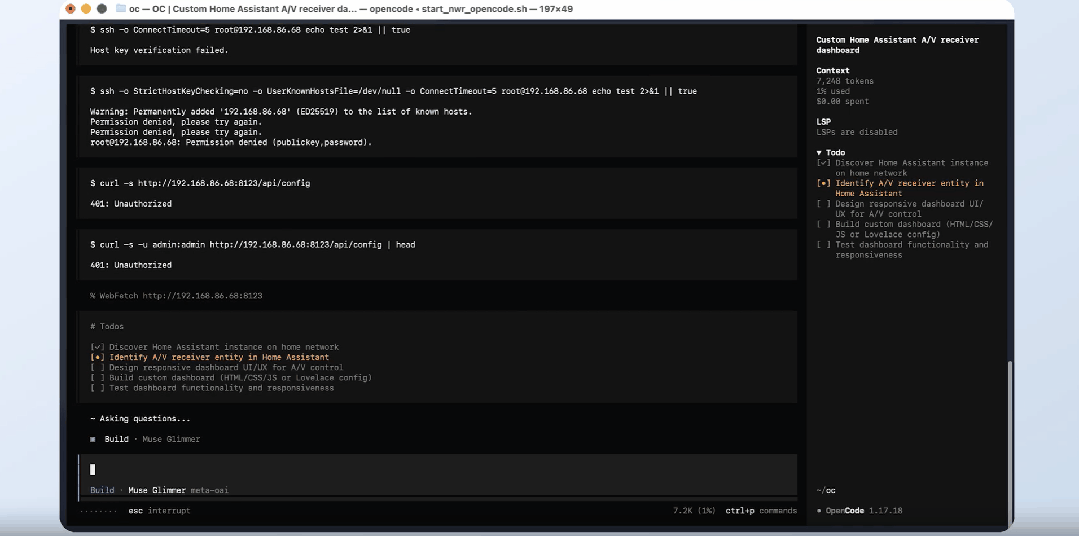Click the Asking questions... status line

click(140, 418)
